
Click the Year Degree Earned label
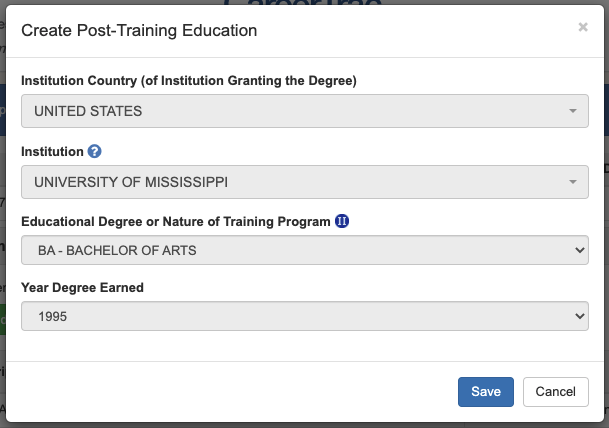pyautogui.click(x=82, y=288)
